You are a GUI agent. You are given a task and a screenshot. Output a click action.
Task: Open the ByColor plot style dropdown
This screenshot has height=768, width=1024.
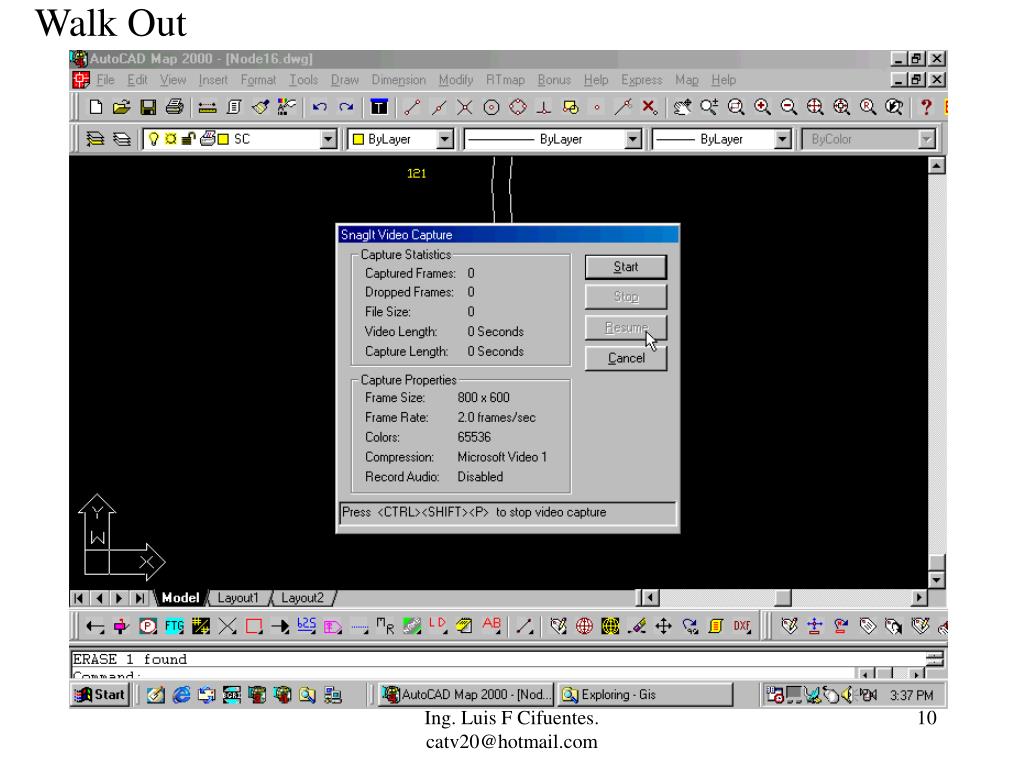pyautogui.click(x=926, y=139)
